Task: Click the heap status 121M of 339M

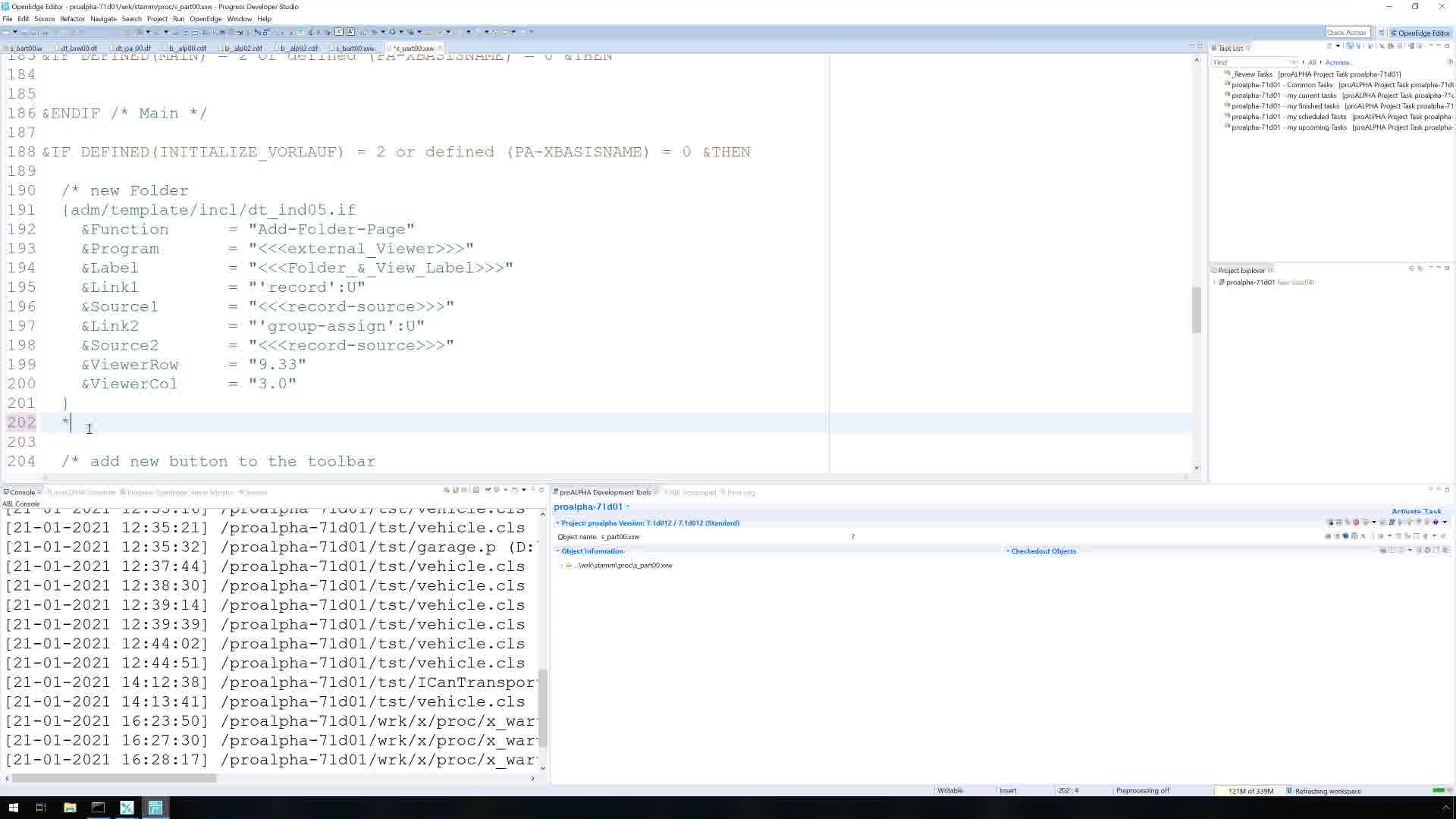Action: (x=1250, y=791)
